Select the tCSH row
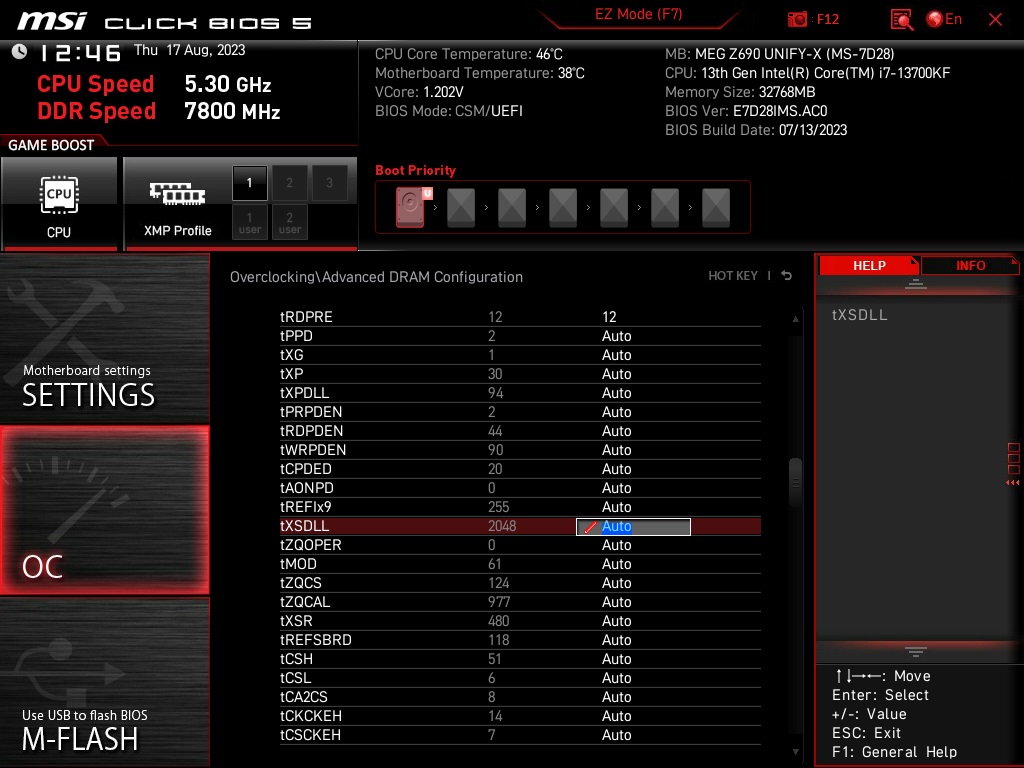This screenshot has width=1024, height=768. pyautogui.click(x=520, y=658)
